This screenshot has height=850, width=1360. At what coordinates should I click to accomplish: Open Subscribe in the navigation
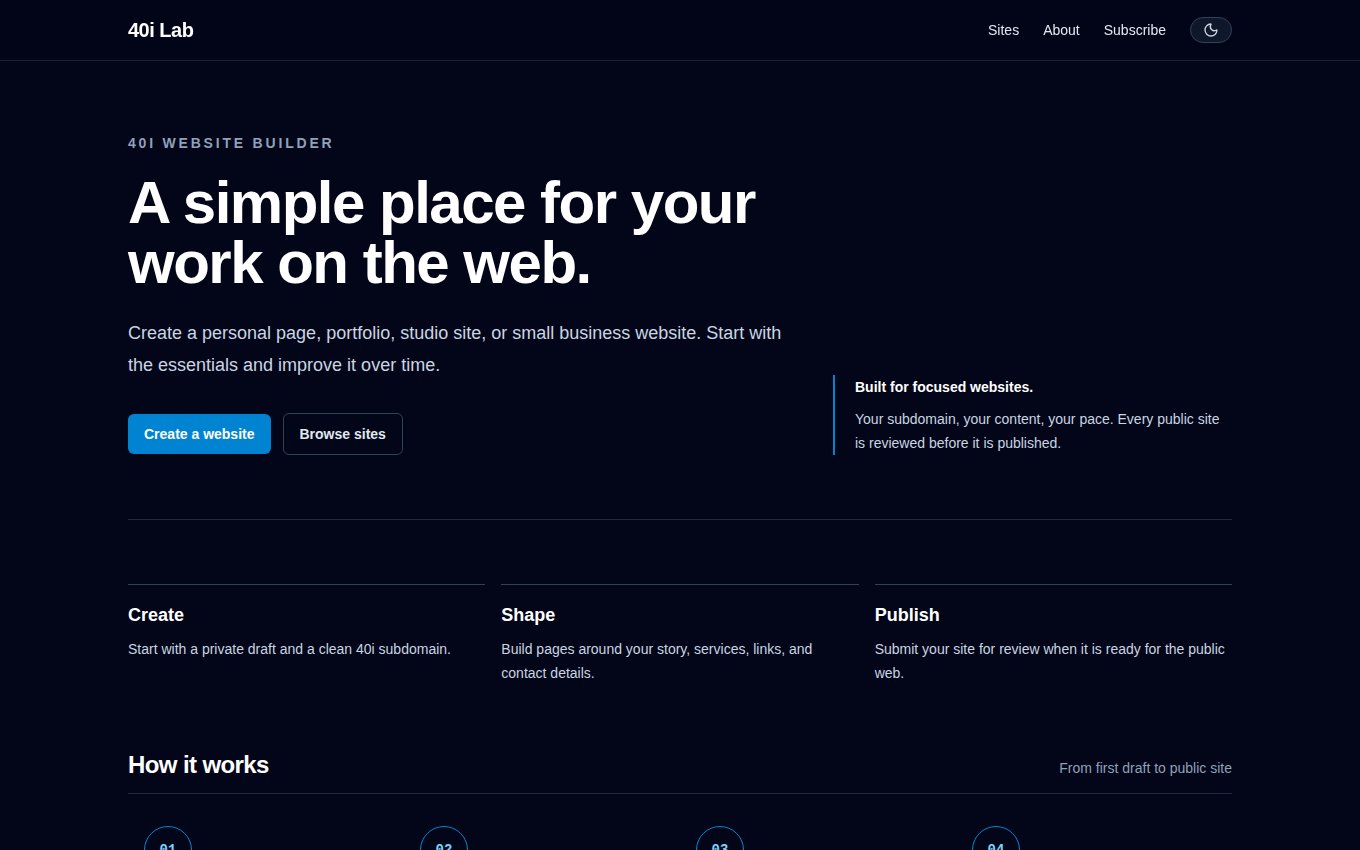[1134, 30]
